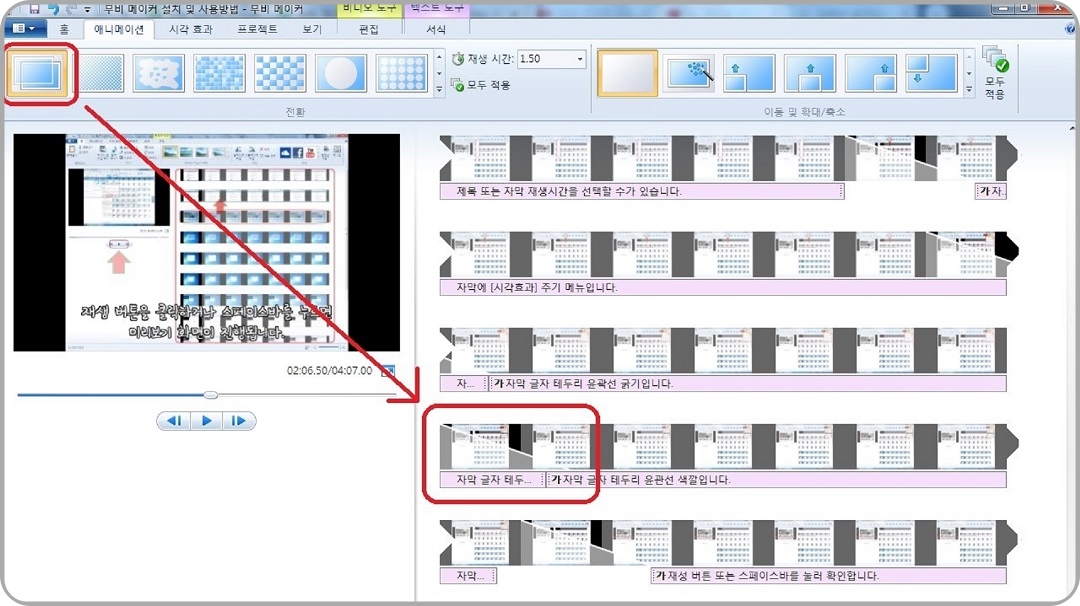Select the short '자...' caption in third row
This screenshot has height=606, width=1080.
pos(464,383)
